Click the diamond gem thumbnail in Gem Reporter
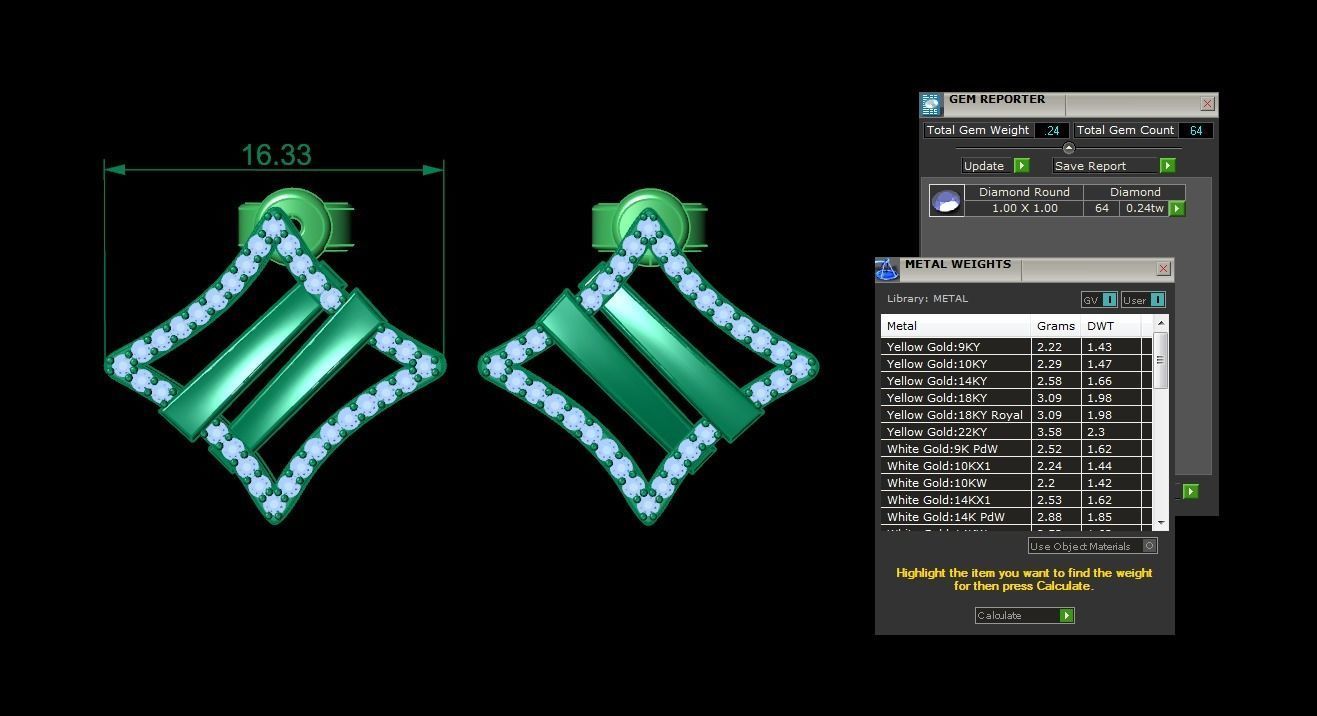This screenshot has width=1317, height=716. pyautogui.click(x=946, y=200)
